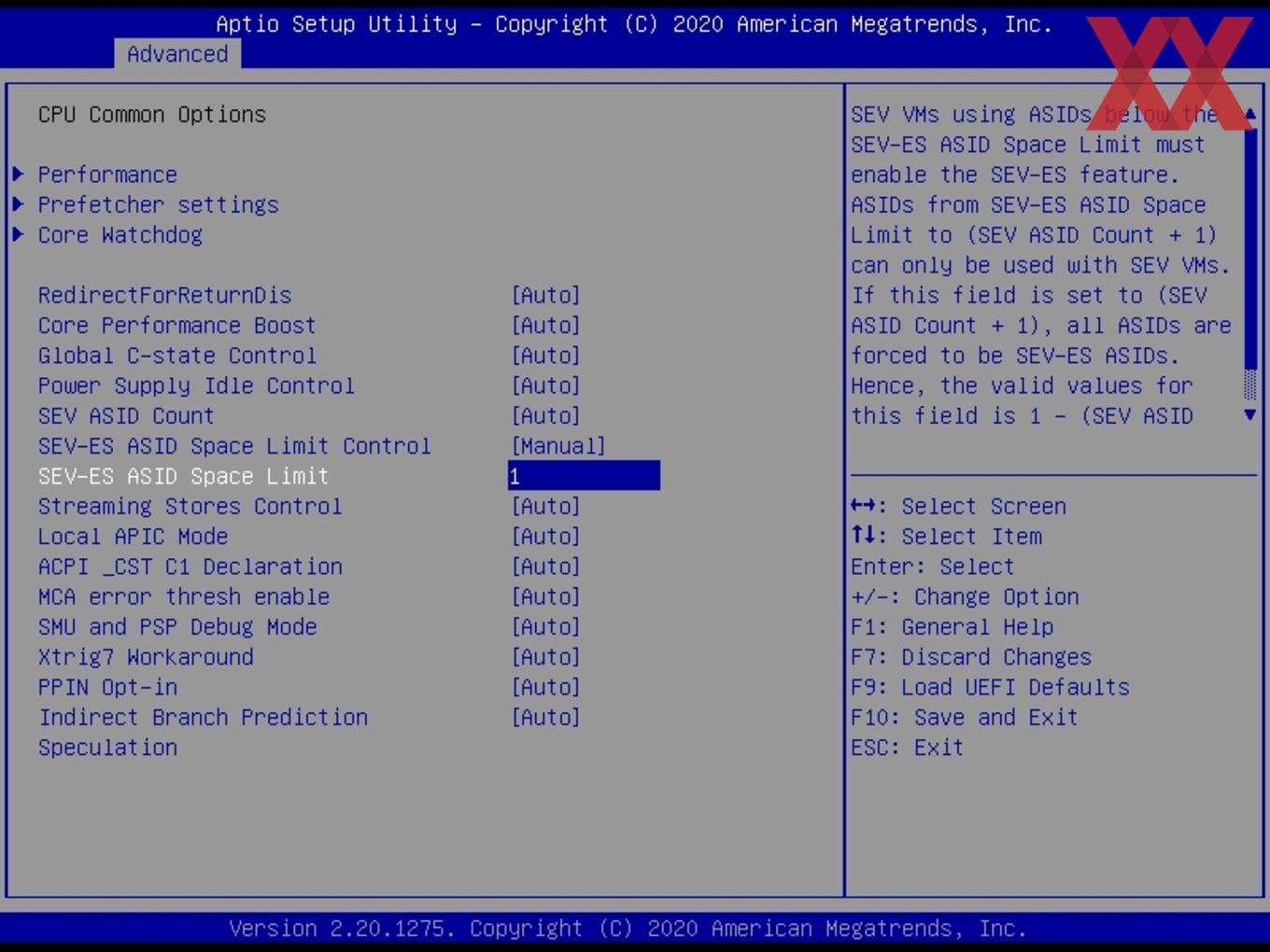
Task: Select ACPI _CST C1 Declaration label
Action: pos(190,567)
